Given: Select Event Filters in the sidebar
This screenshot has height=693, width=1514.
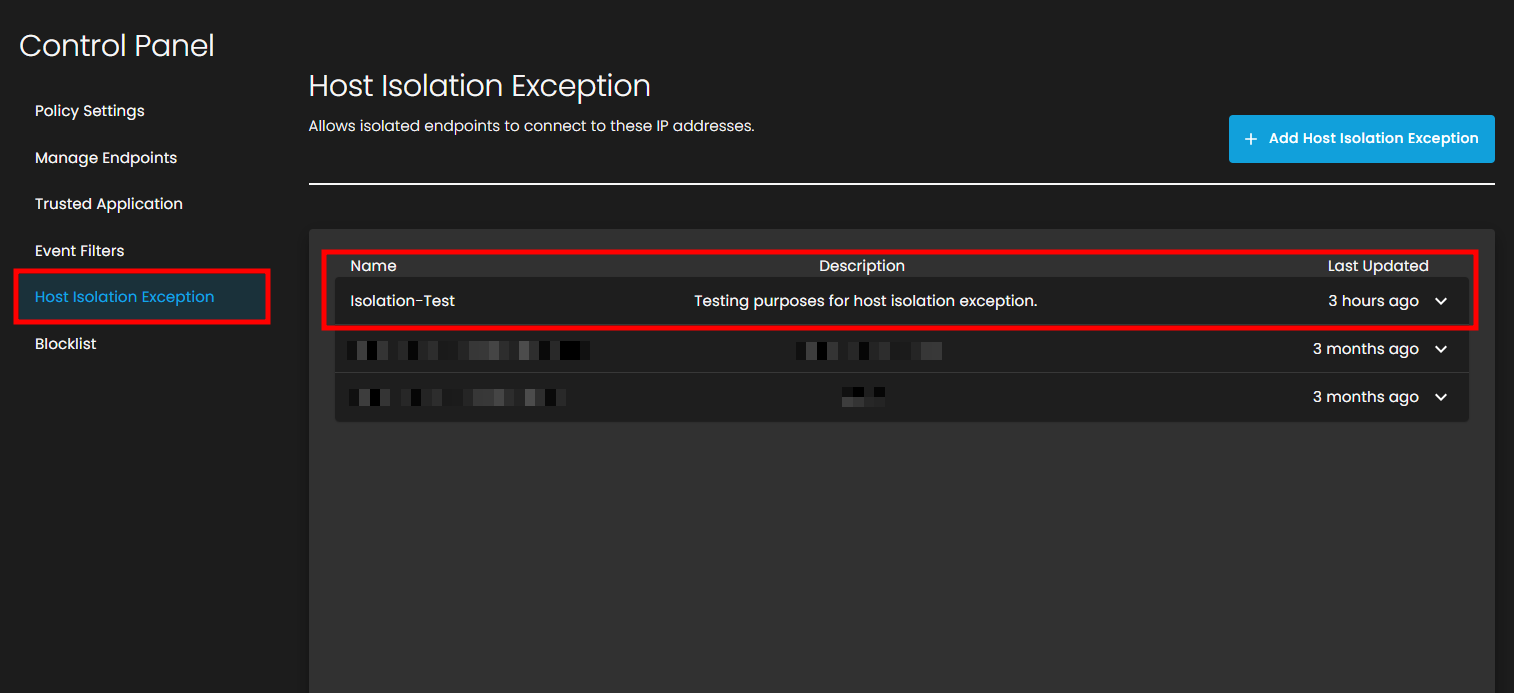Looking at the screenshot, I should coord(79,251).
